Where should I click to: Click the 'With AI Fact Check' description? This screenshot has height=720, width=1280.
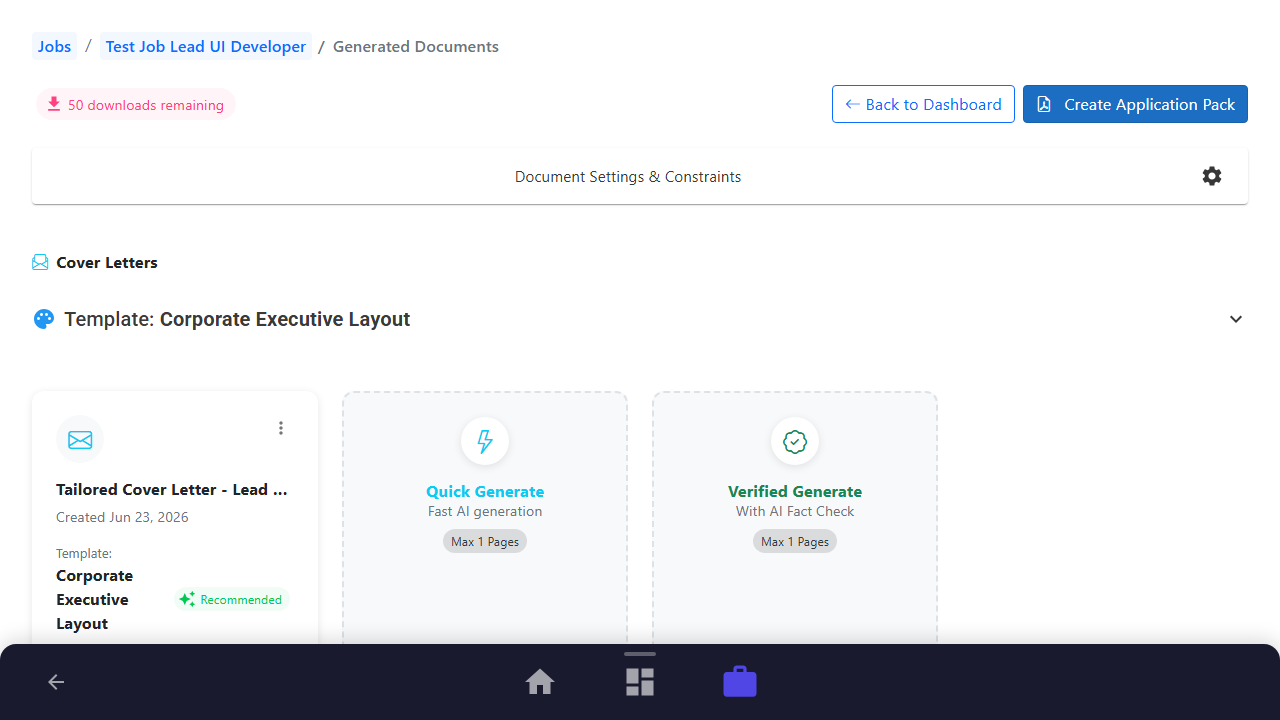tap(795, 511)
